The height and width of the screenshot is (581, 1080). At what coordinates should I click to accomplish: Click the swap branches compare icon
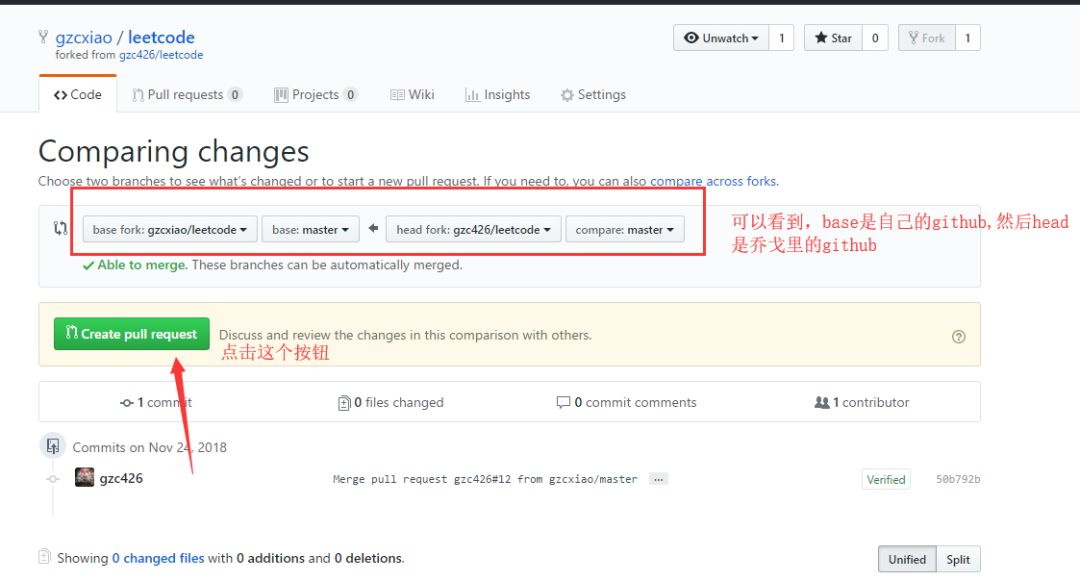pos(61,228)
